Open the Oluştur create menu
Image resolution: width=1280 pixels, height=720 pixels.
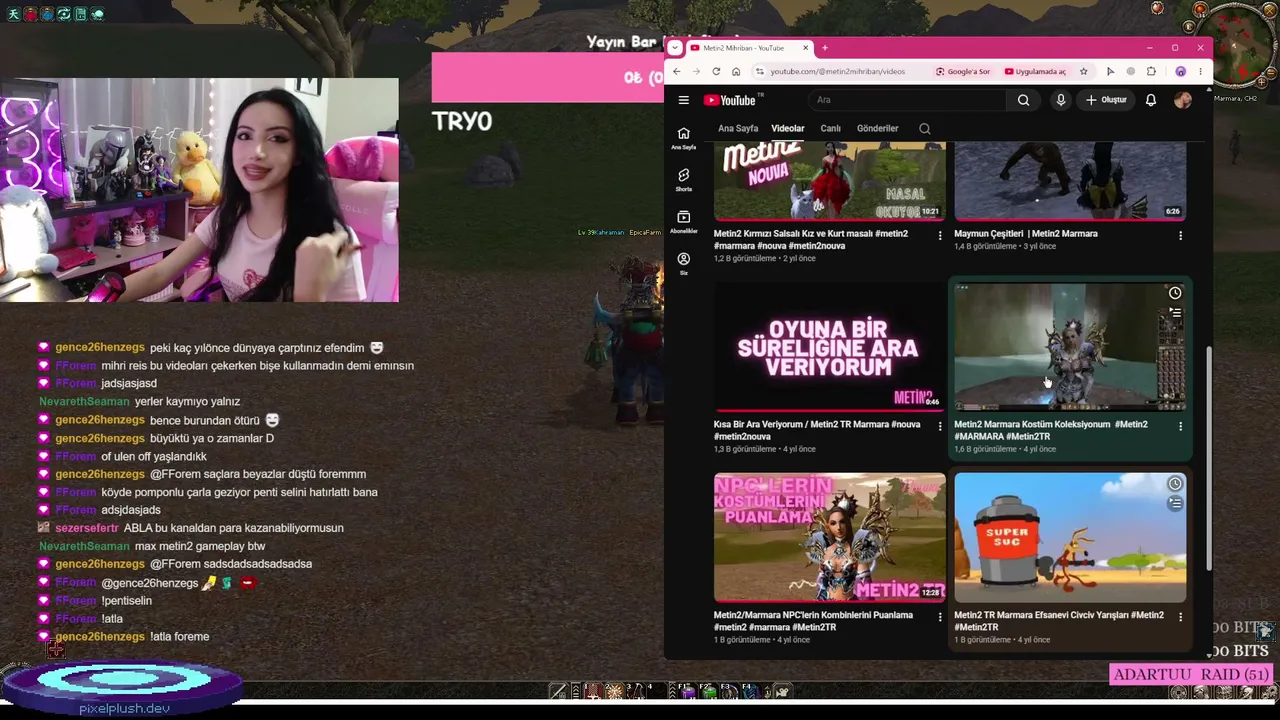(1106, 100)
